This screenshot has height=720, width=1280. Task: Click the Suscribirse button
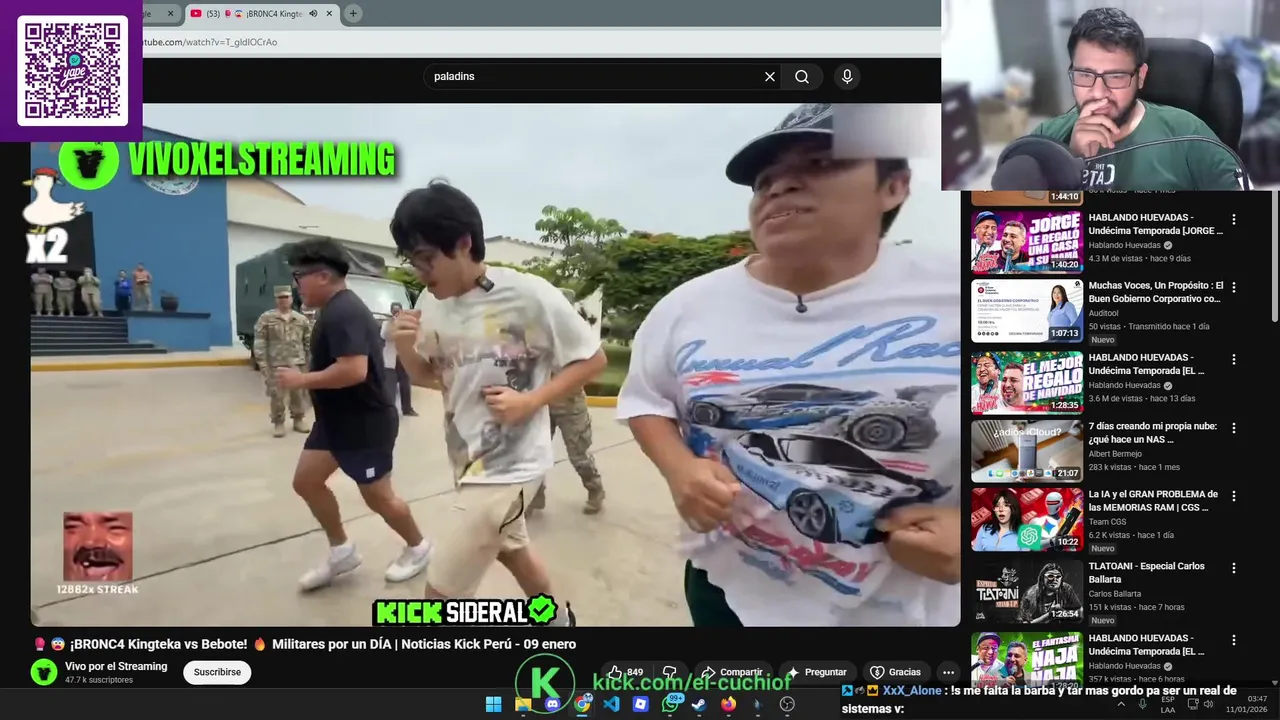(x=217, y=672)
